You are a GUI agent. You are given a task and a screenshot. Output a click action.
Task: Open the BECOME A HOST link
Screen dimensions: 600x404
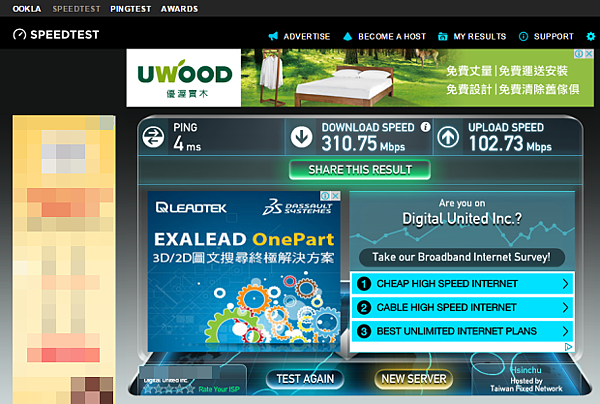point(392,36)
